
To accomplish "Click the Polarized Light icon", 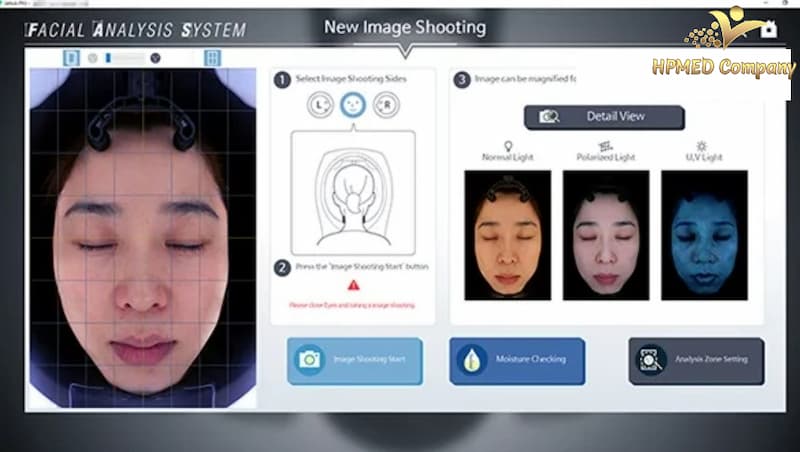I will pos(605,146).
